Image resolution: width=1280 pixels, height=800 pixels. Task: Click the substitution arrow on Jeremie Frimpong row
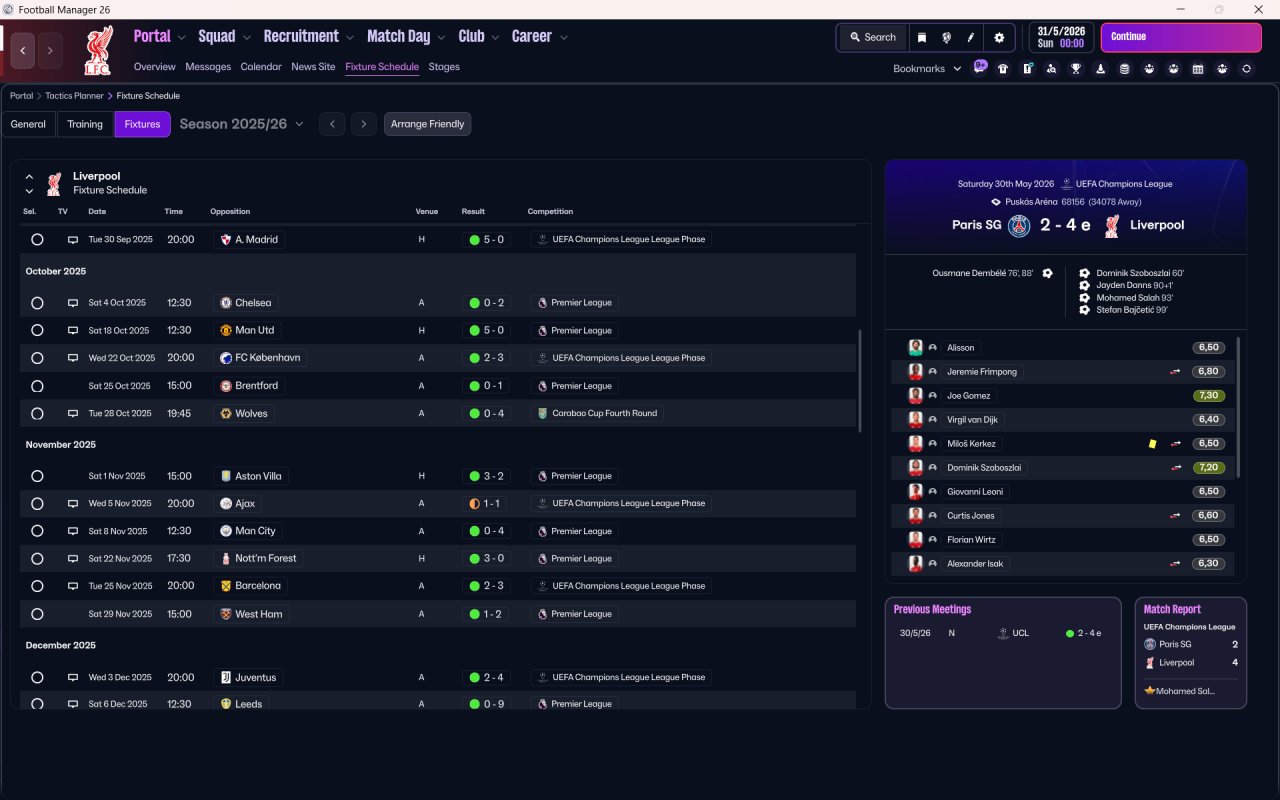click(1175, 372)
